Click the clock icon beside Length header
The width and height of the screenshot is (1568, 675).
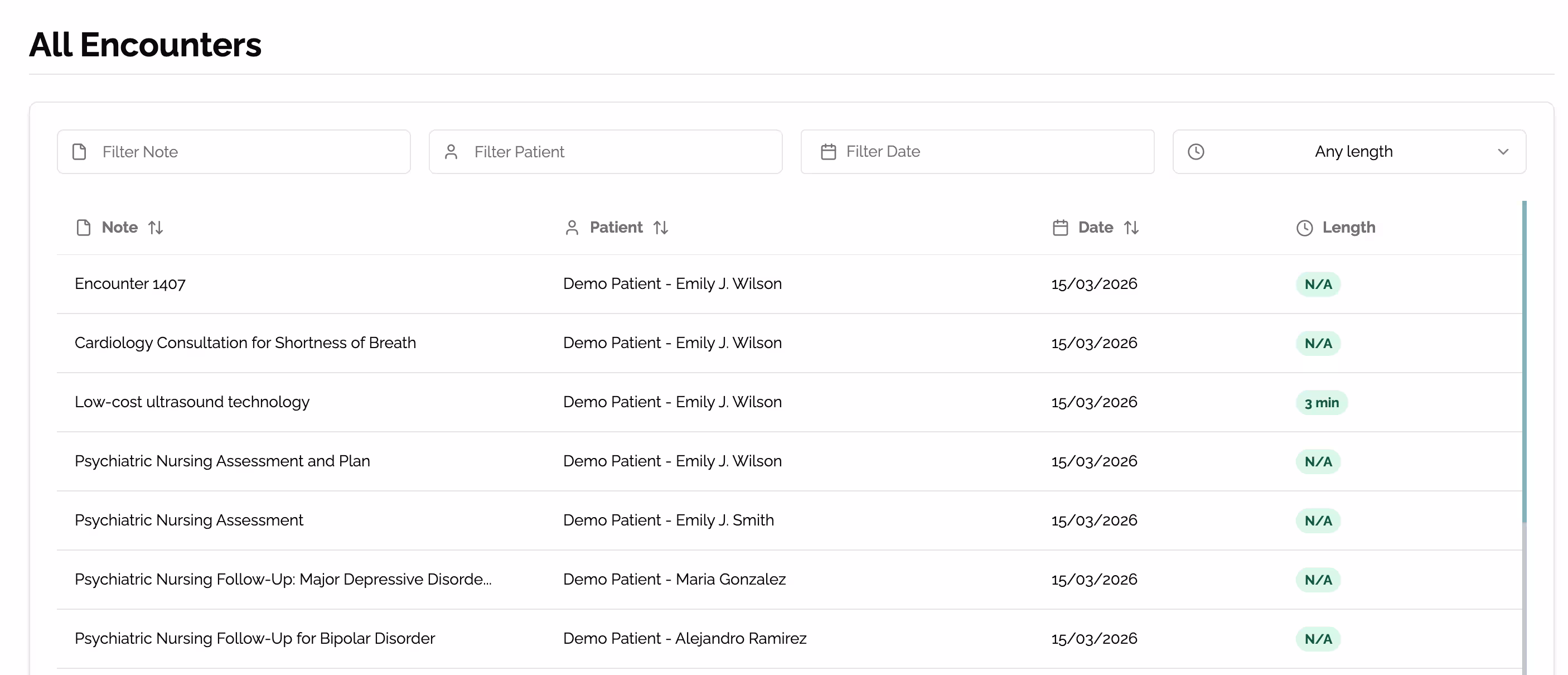point(1304,228)
